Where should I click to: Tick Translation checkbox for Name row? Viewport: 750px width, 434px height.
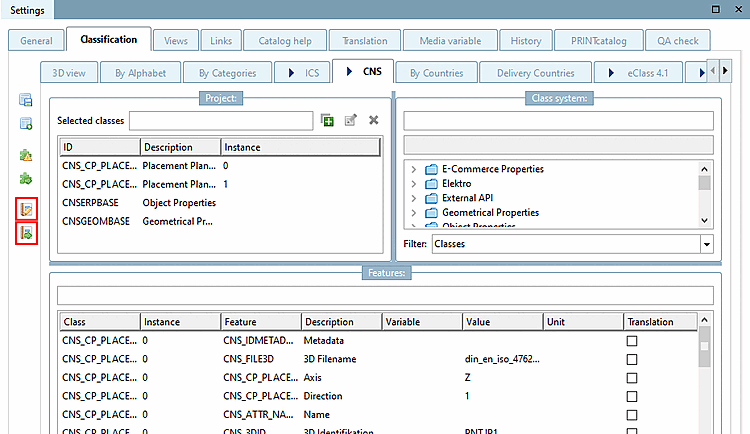(x=632, y=415)
